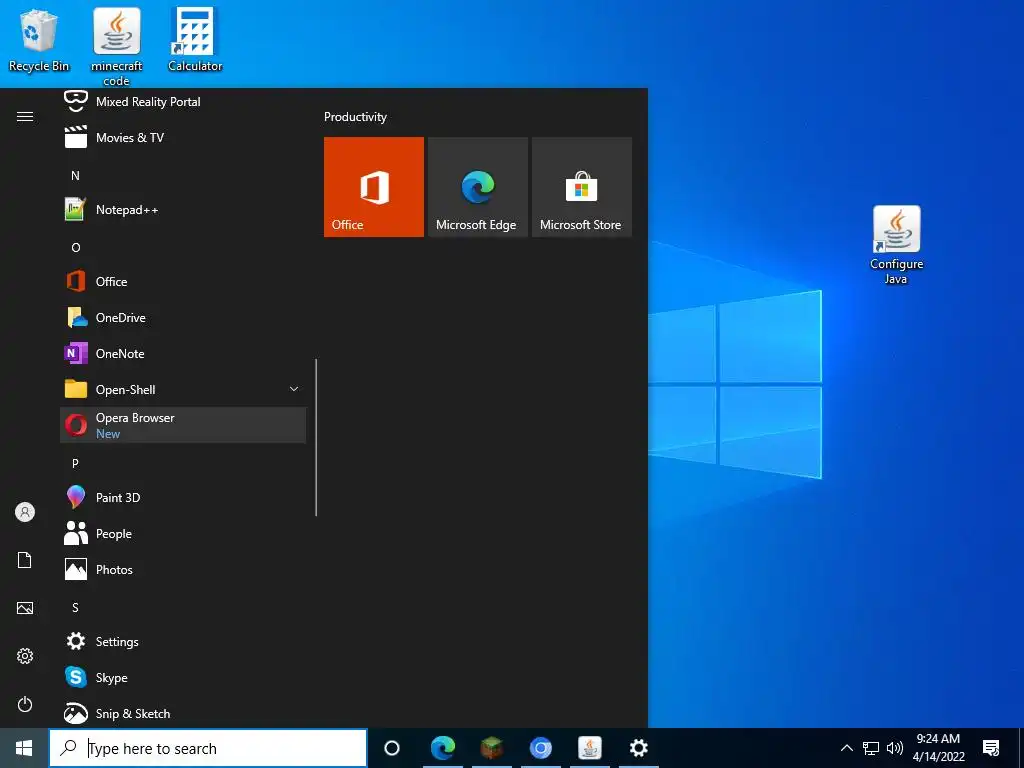The height and width of the screenshot is (768, 1024).
Task: Open Office in the app list
Action: (183, 281)
